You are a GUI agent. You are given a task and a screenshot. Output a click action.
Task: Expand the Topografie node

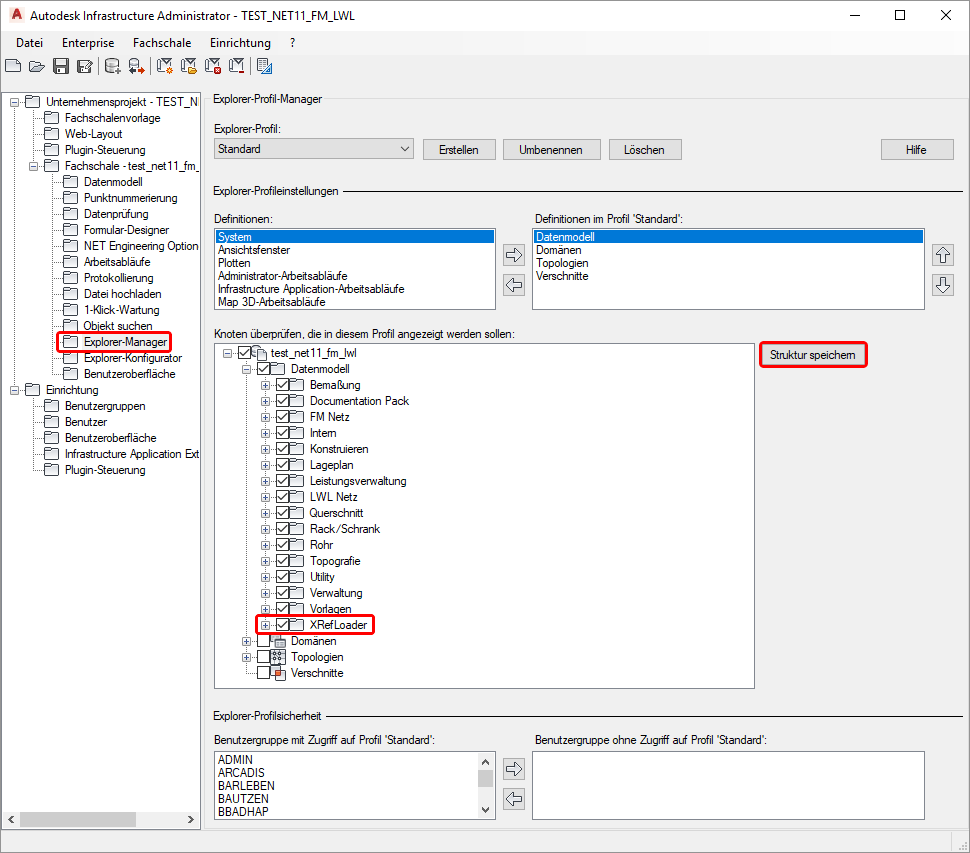point(265,561)
